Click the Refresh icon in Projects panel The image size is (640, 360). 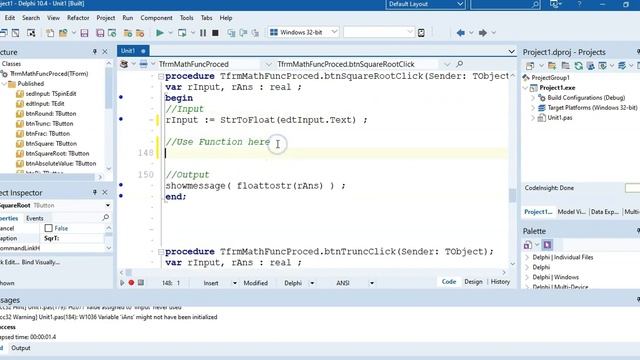578,66
